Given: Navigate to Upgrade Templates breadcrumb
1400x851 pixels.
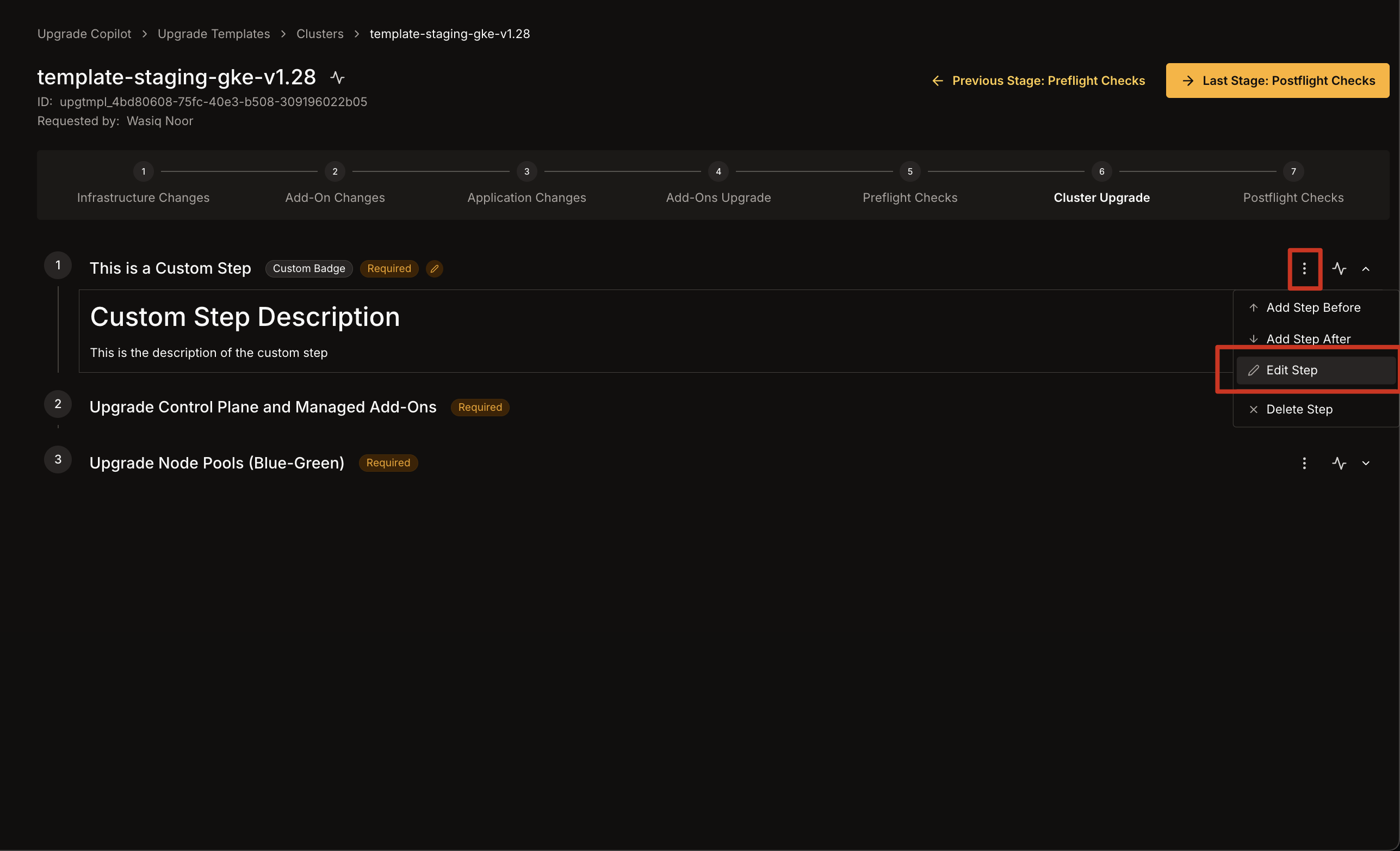Looking at the screenshot, I should (213, 34).
